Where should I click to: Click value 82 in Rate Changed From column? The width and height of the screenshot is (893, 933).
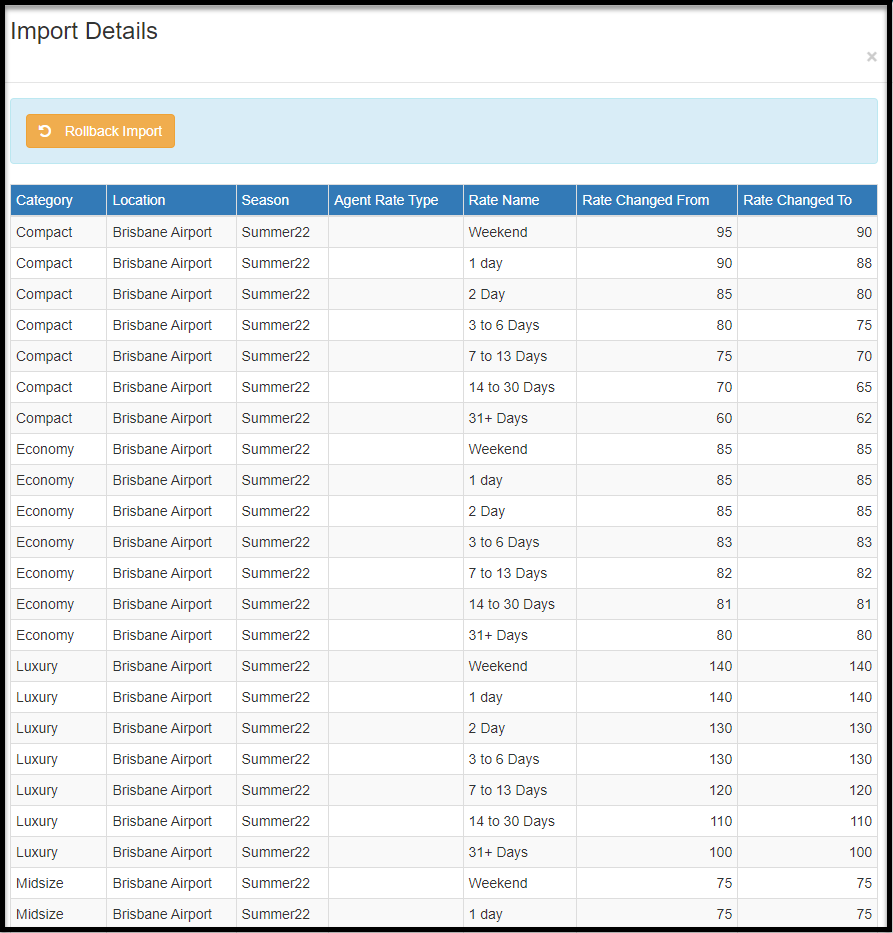pyautogui.click(x=724, y=573)
